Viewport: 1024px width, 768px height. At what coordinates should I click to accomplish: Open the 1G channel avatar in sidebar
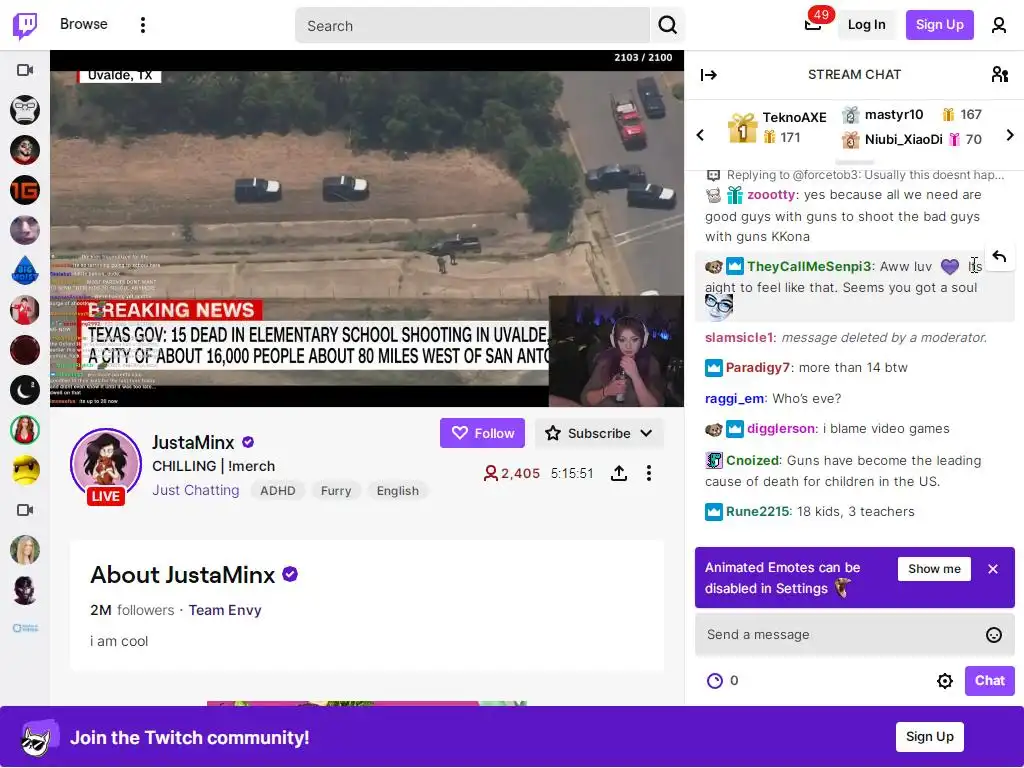click(x=25, y=190)
